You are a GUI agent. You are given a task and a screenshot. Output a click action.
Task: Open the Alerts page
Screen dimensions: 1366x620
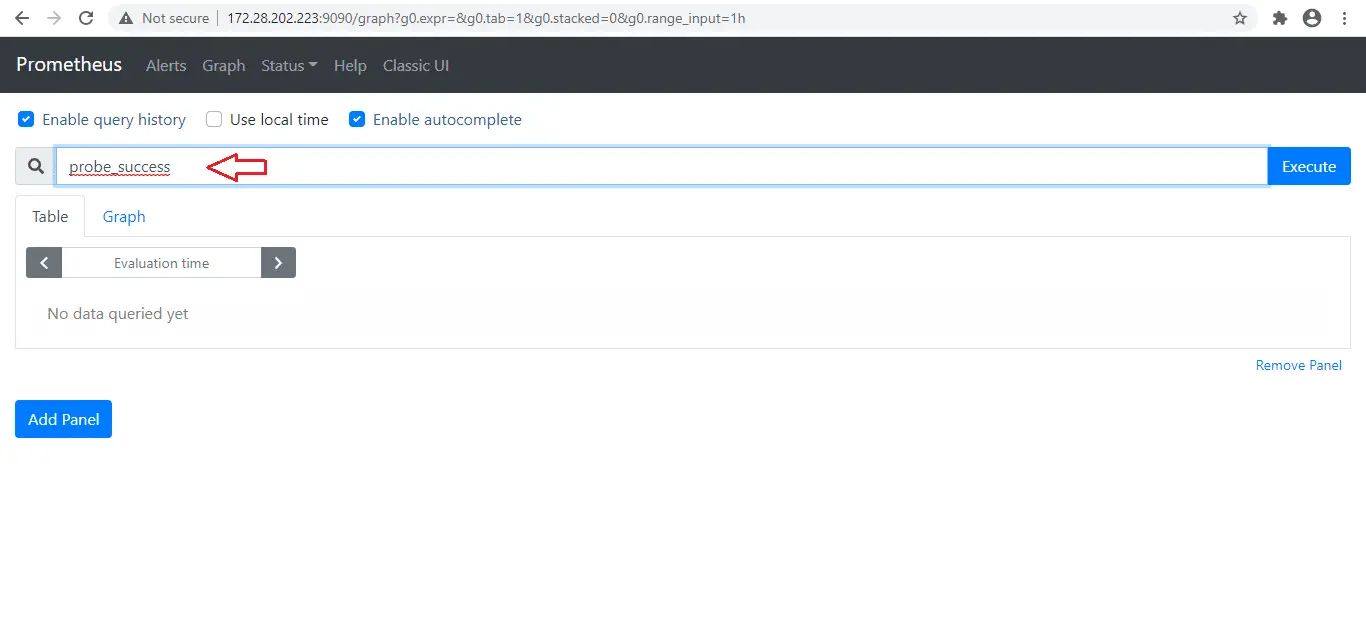pos(165,65)
